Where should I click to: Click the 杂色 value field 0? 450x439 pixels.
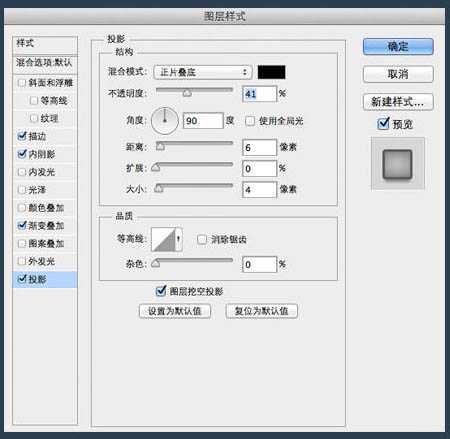pyautogui.click(x=259, y=264)
